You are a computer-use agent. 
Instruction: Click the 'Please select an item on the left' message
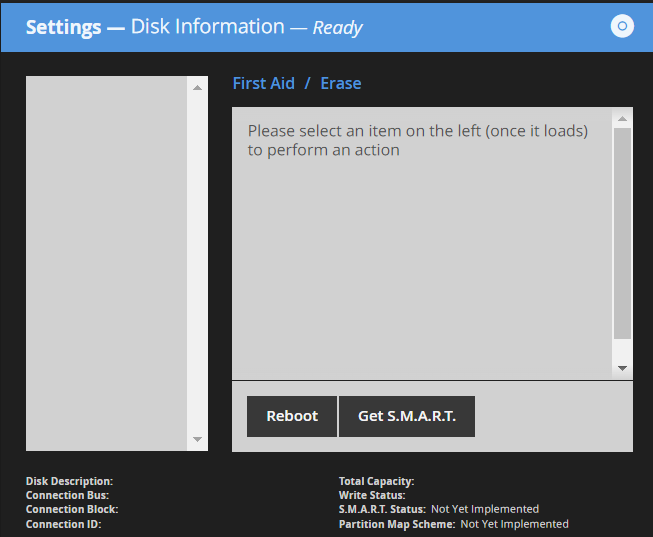click(x=418, y=140)
